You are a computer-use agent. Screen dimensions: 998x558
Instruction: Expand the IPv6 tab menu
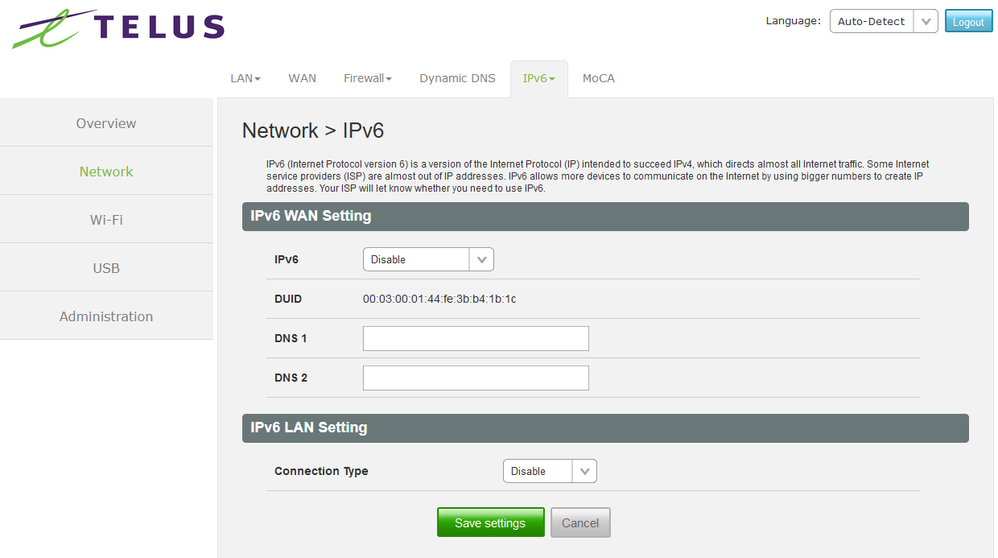click(x=538, y=78)
